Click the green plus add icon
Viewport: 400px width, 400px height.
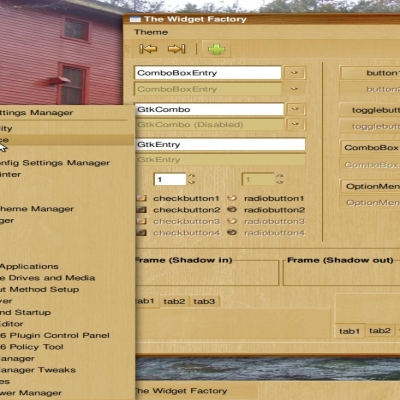click(216, 49)
